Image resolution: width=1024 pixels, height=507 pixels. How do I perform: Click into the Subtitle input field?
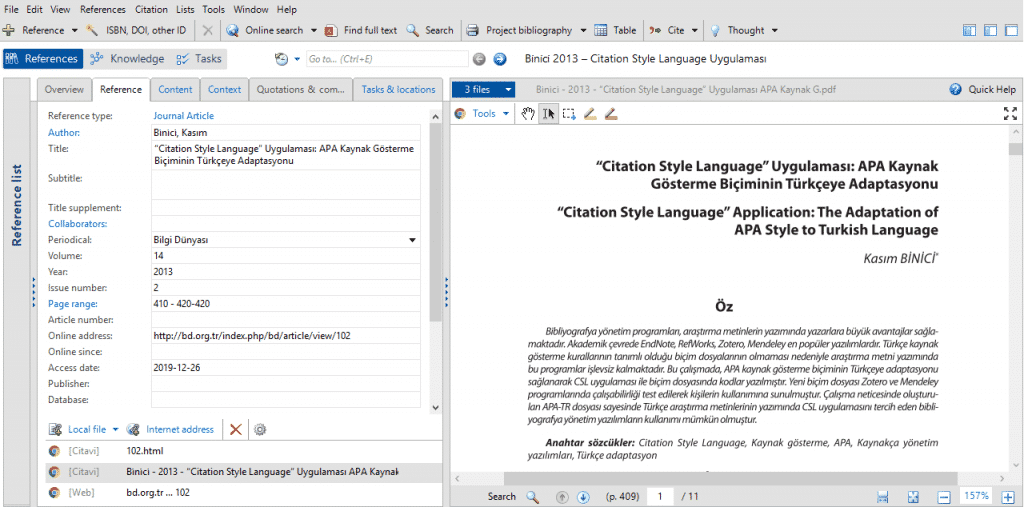click(x=285, y=185)
